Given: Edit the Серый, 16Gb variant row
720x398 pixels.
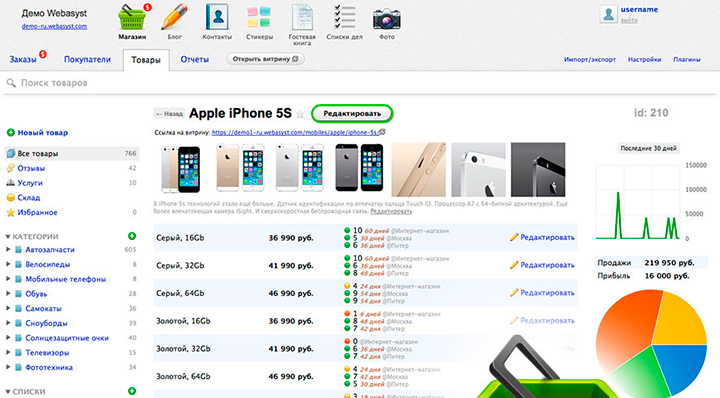Looking at the screenshot, I should tap(542, 237).
